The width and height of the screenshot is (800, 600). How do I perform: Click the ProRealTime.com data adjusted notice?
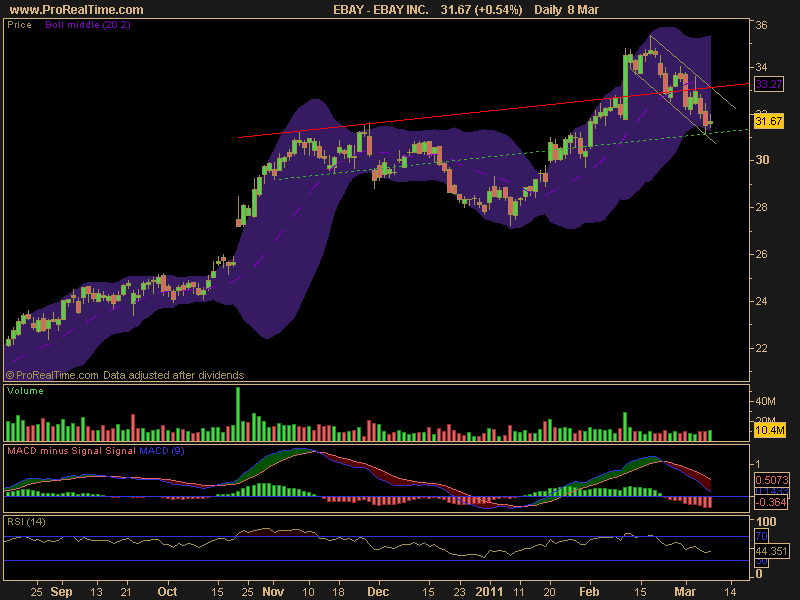pyautogui.click(x=125, y=375)
